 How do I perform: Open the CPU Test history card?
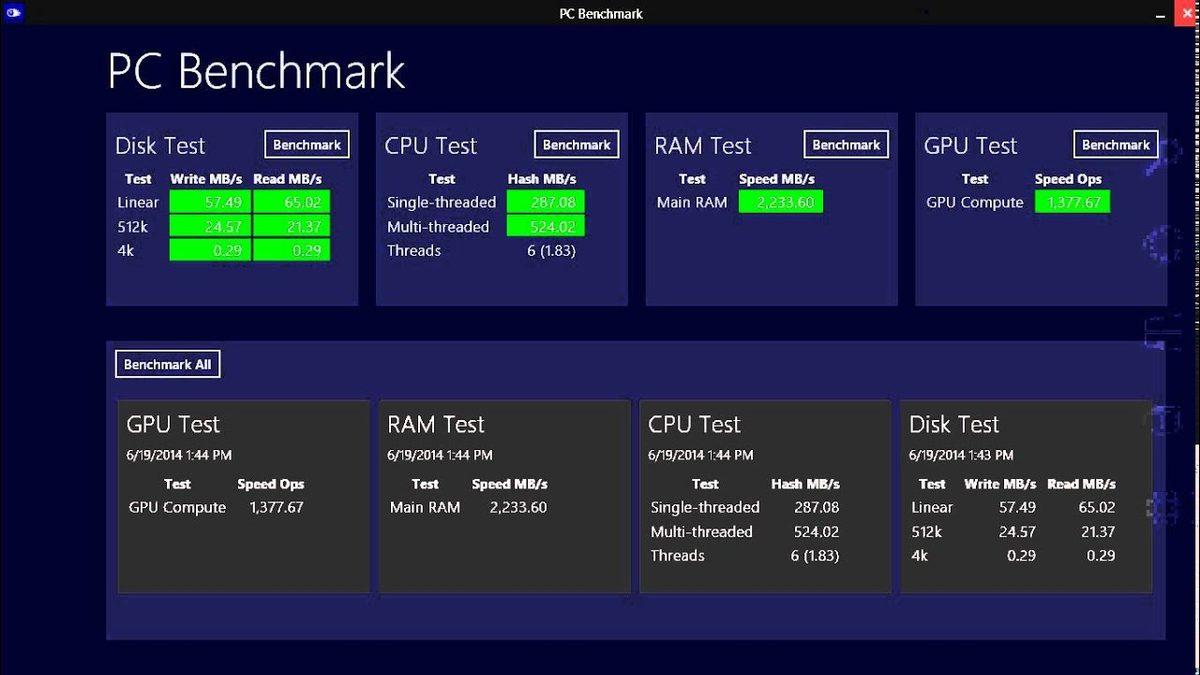(x=764, y=493)
